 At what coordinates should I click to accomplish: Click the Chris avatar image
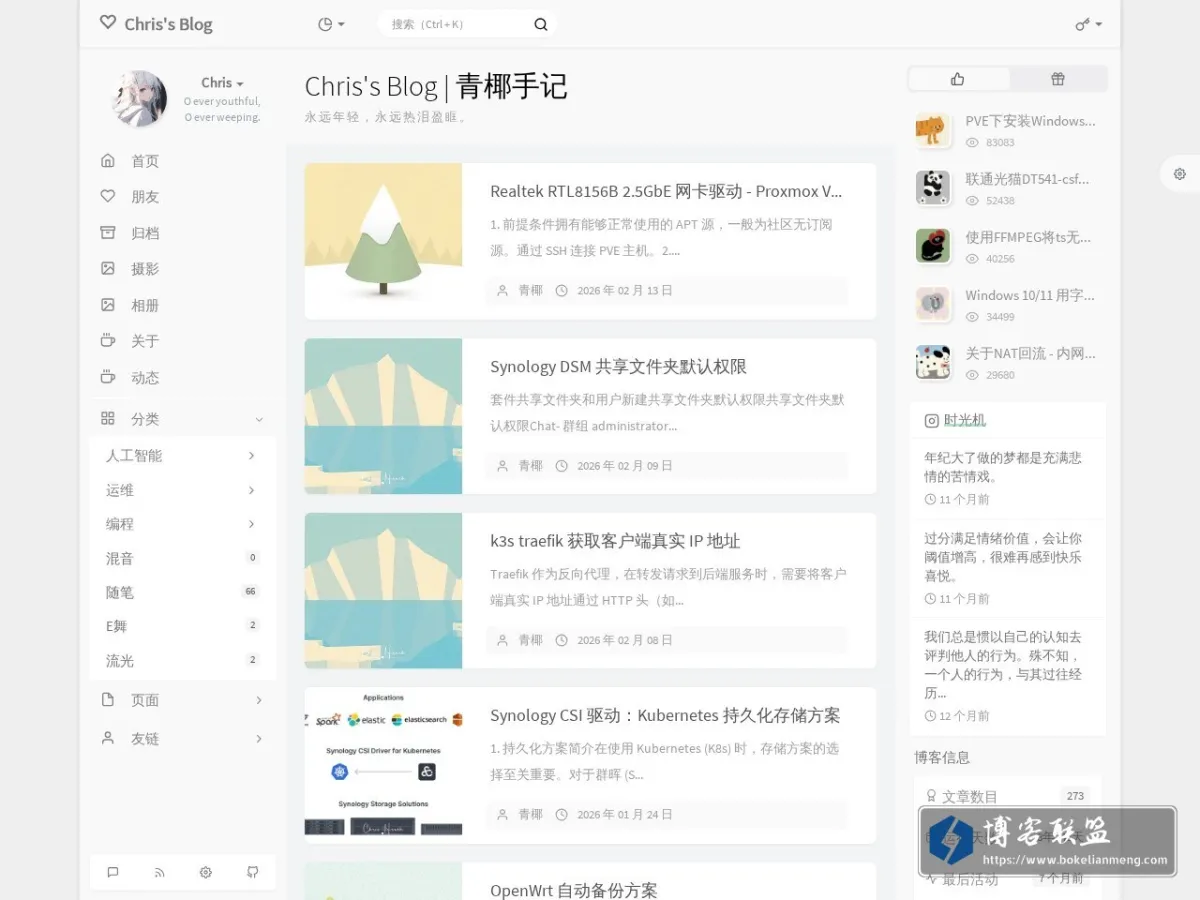pyautogui.click(x=139, y=98)
